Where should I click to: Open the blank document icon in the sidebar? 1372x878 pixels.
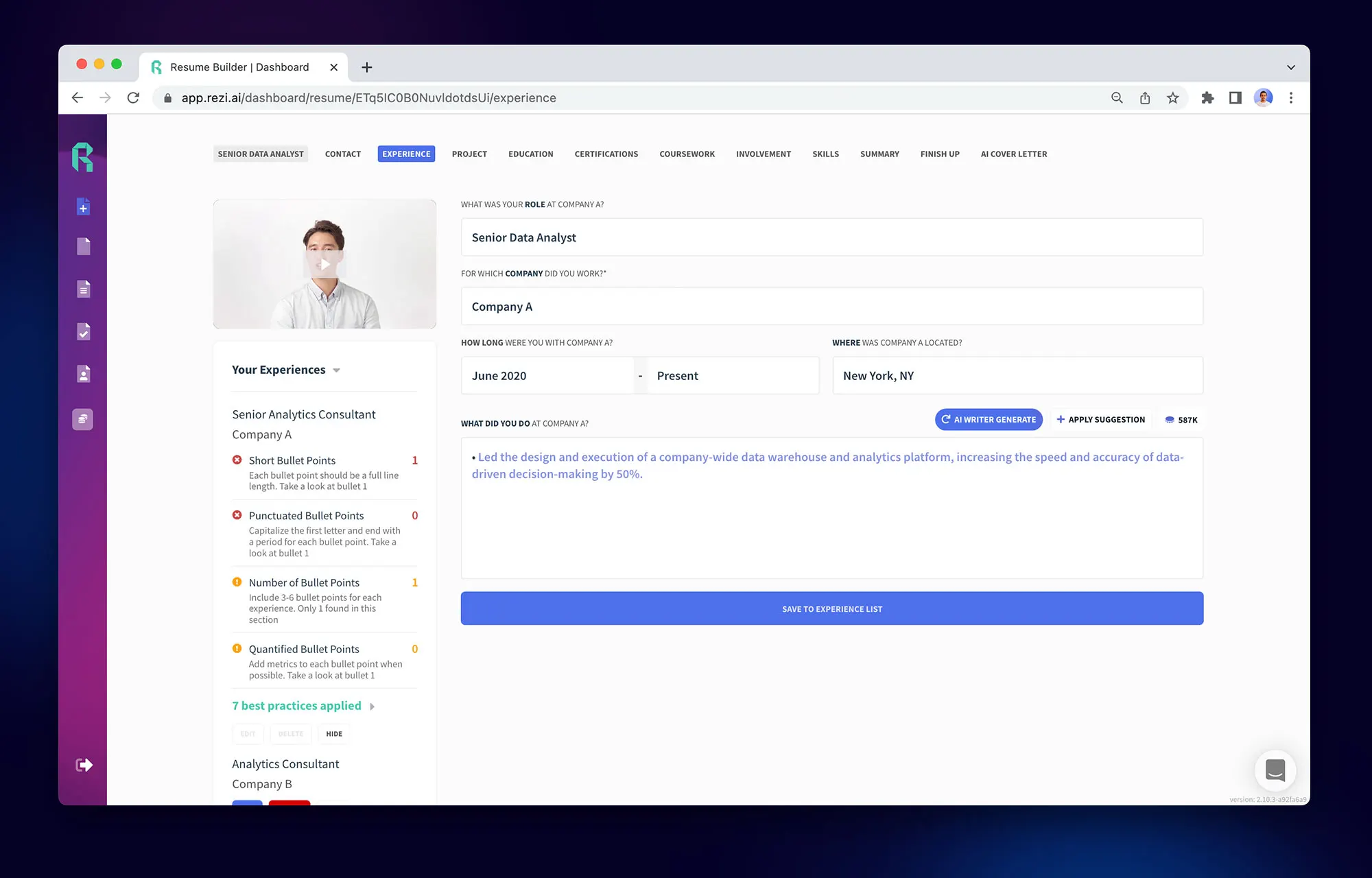coord(83,246)
